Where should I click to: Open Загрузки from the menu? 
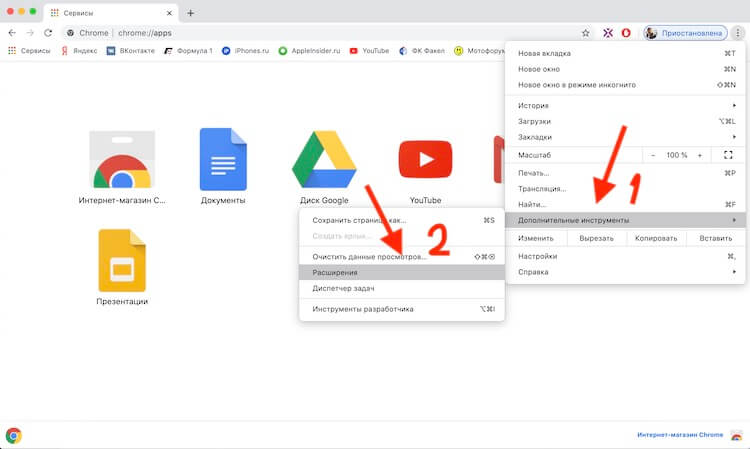pos(625,121)
